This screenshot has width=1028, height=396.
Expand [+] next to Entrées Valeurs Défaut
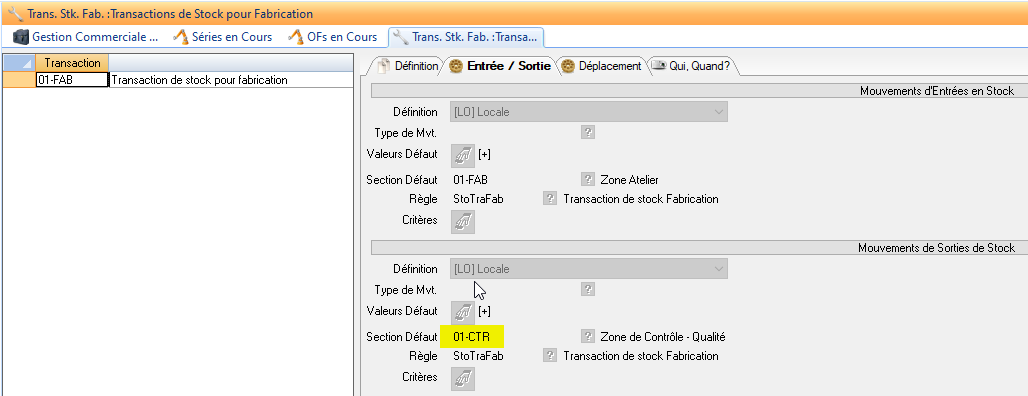(484, 155)
